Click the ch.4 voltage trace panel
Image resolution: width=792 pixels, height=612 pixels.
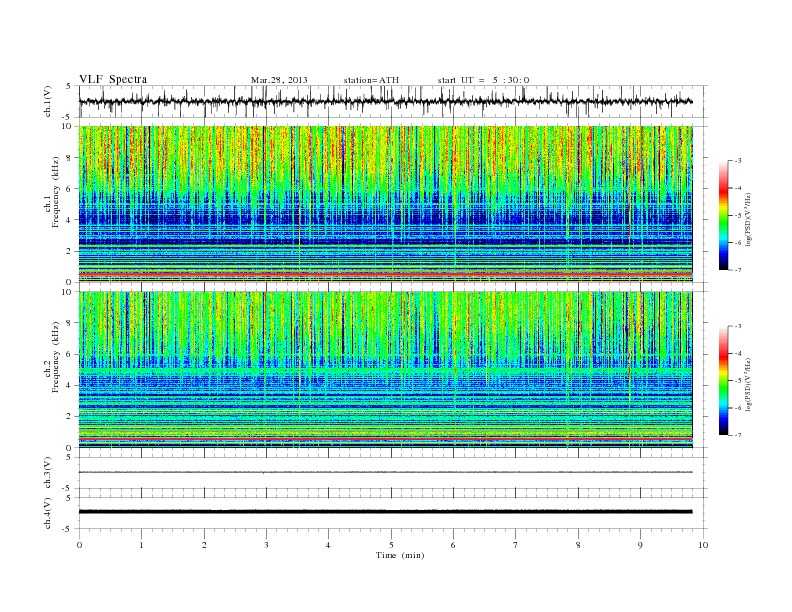pos(393,513)
